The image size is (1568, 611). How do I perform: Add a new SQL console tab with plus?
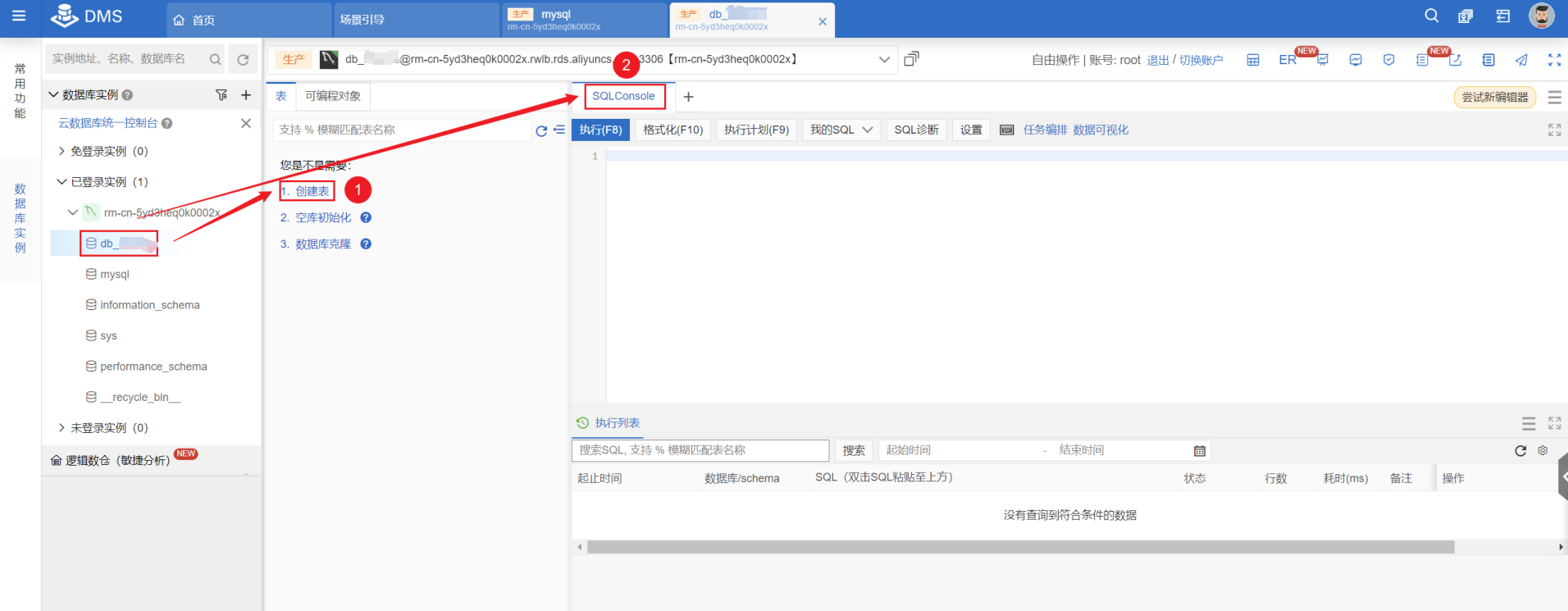tap(688, 97)
